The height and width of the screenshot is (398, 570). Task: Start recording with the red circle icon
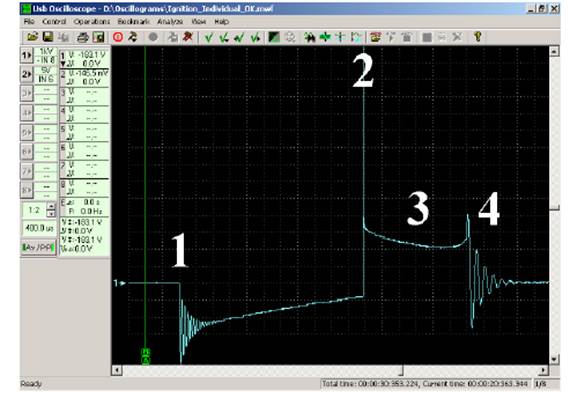118,37
